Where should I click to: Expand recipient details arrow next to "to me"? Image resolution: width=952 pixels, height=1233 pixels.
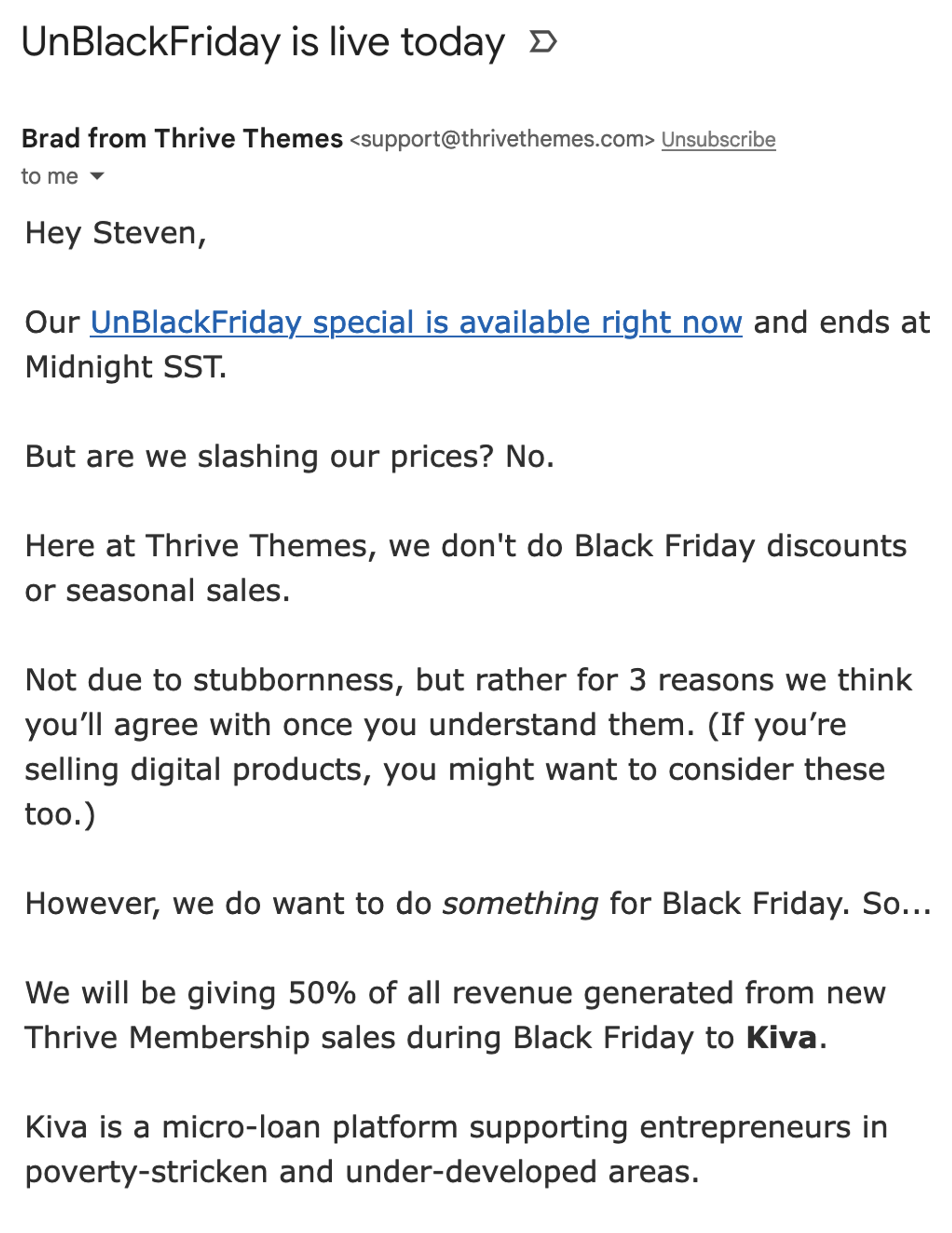point(97,176)
